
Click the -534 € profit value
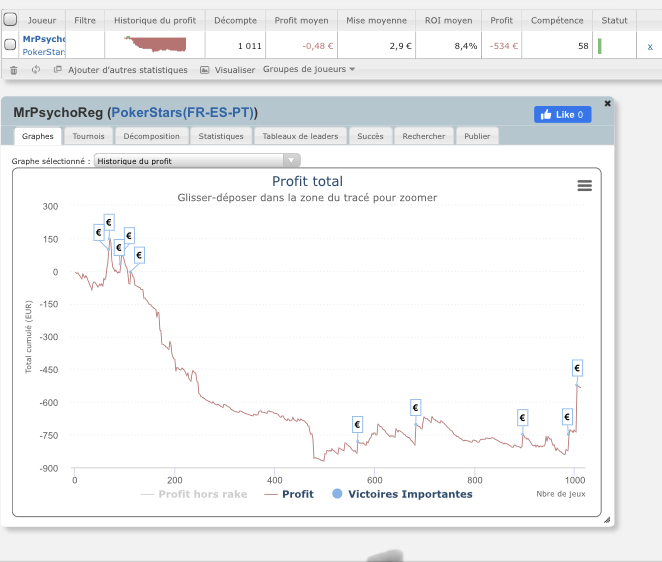504,46
